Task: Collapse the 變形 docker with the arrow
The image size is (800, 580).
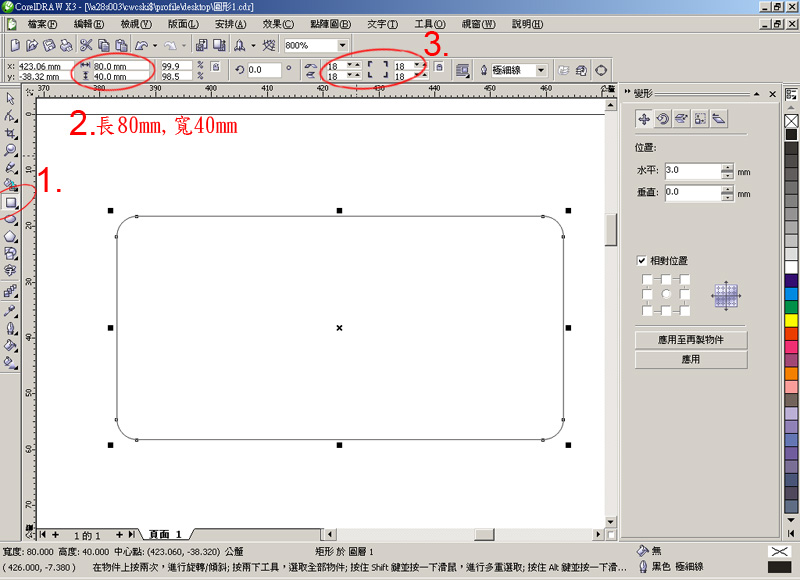Action: (756, 94)
